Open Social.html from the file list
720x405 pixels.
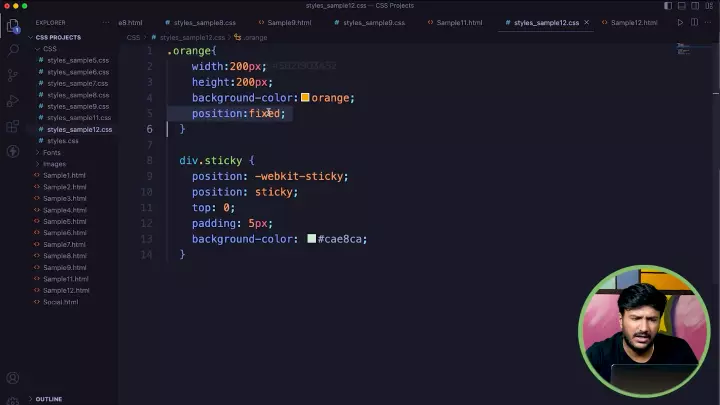coord(60,301)
